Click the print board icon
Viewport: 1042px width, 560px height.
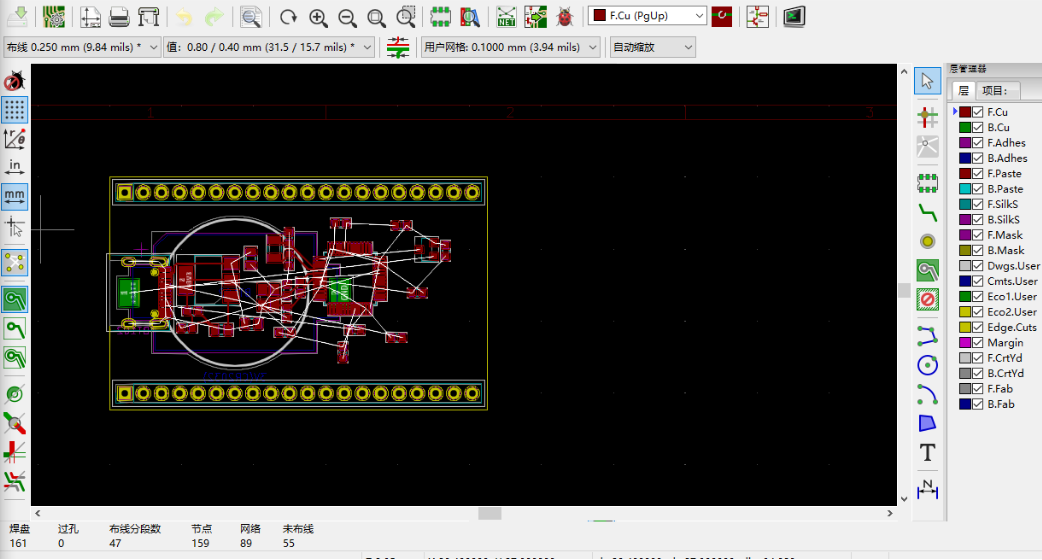[x=119, y=17]
